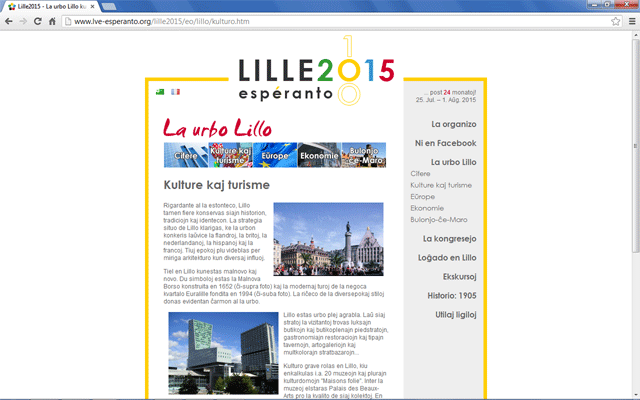The image size is (640, 400).
Task: Open the Cifere banner tile
Action: [x=186, y=155]
